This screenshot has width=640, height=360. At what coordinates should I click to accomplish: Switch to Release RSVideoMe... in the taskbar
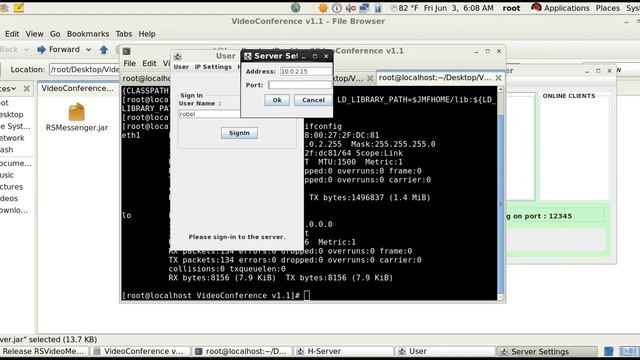point(43,351)
